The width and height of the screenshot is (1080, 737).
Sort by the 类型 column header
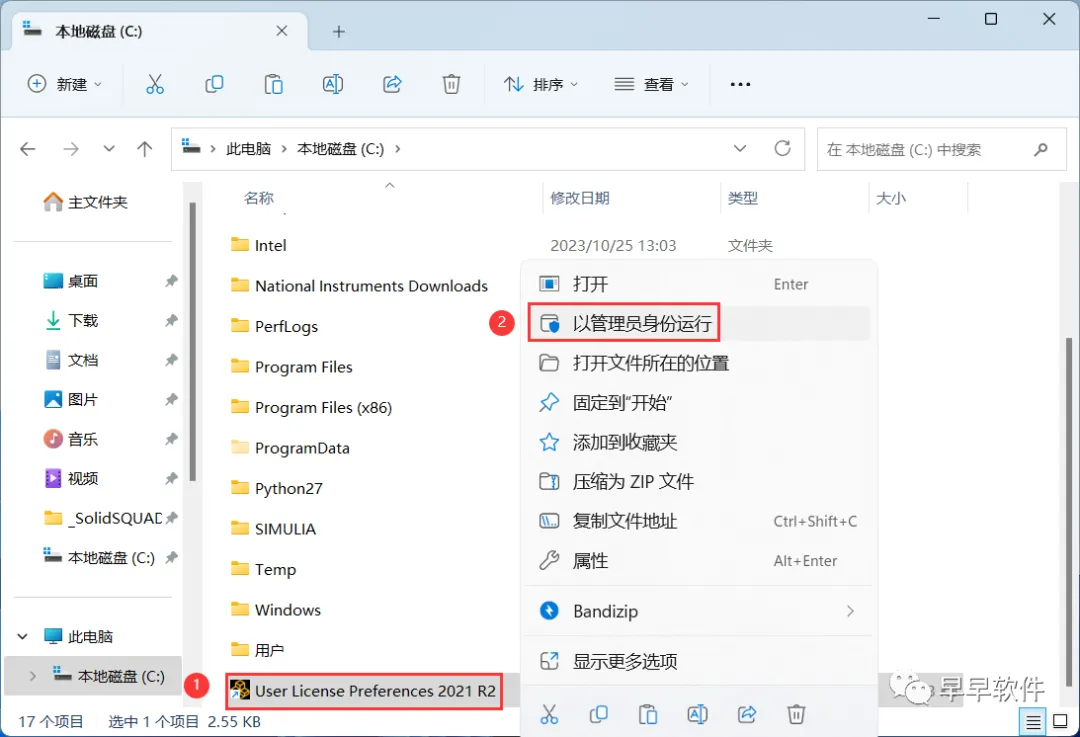click(743, 198)
